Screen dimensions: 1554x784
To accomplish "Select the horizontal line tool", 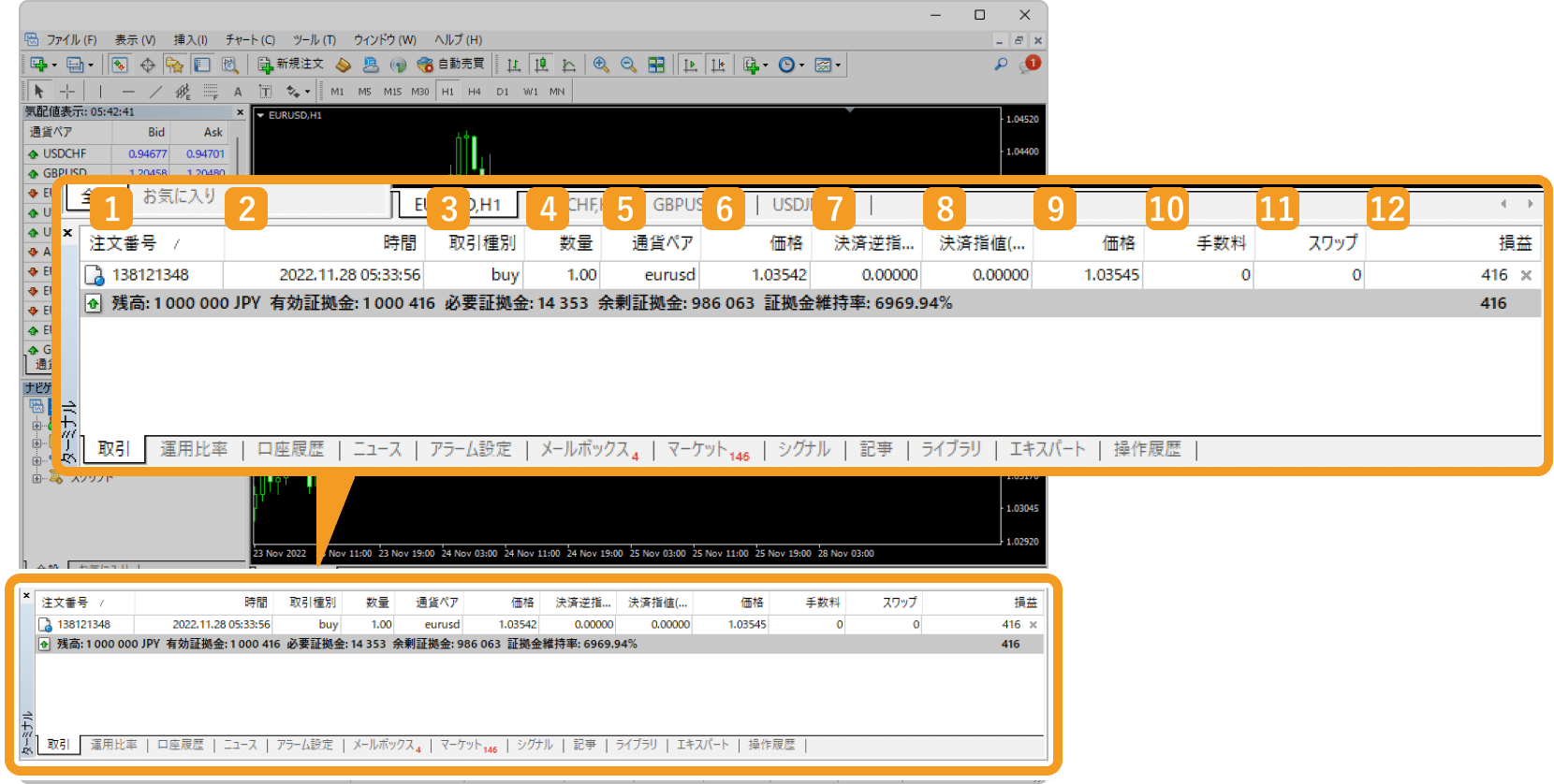I will (x=128, y=91).
